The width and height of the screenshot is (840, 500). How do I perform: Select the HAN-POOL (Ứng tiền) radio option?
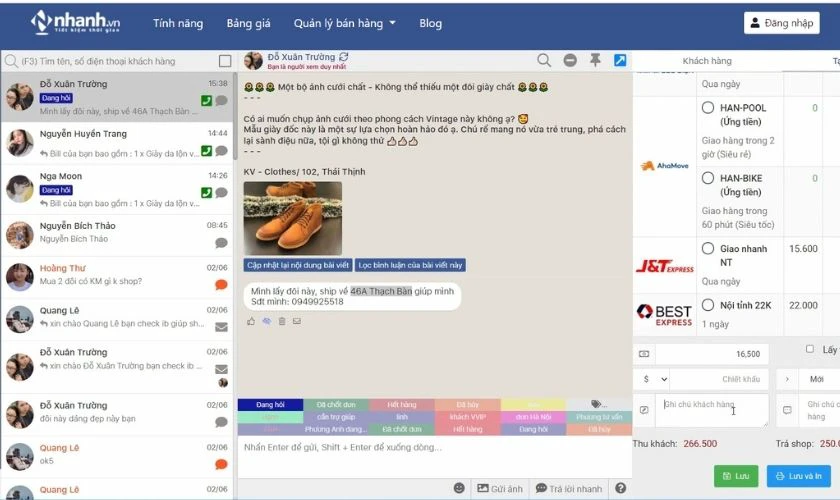708,108
